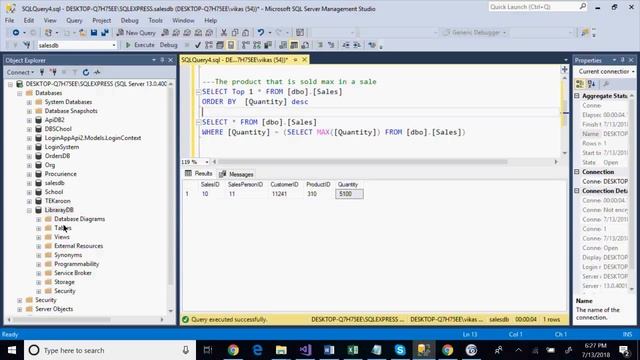Click the Cut scissors icon

(224, 33)
